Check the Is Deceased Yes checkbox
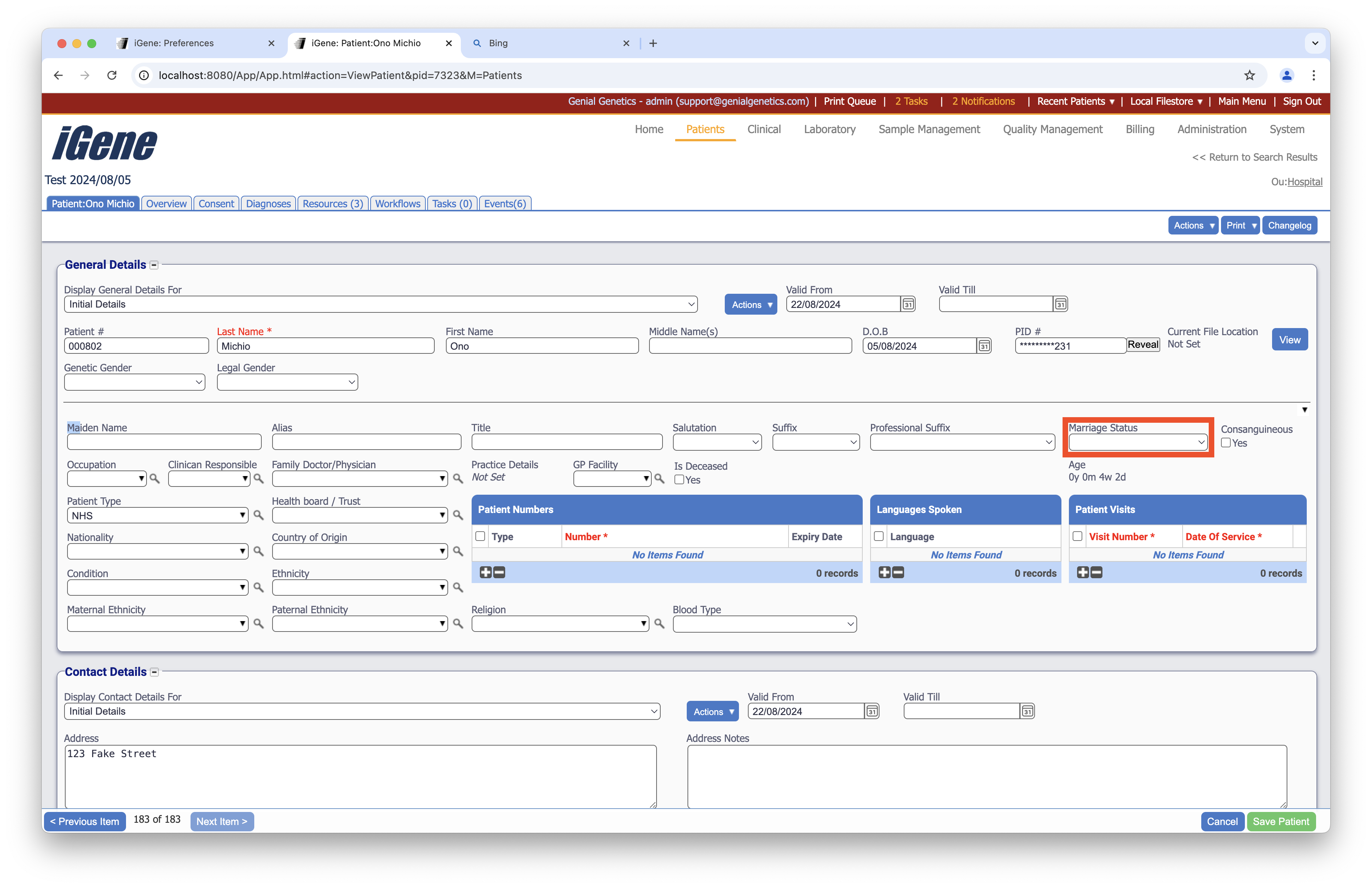The width and height of the screenshot is (1372, 888). [x=679, y=479]
